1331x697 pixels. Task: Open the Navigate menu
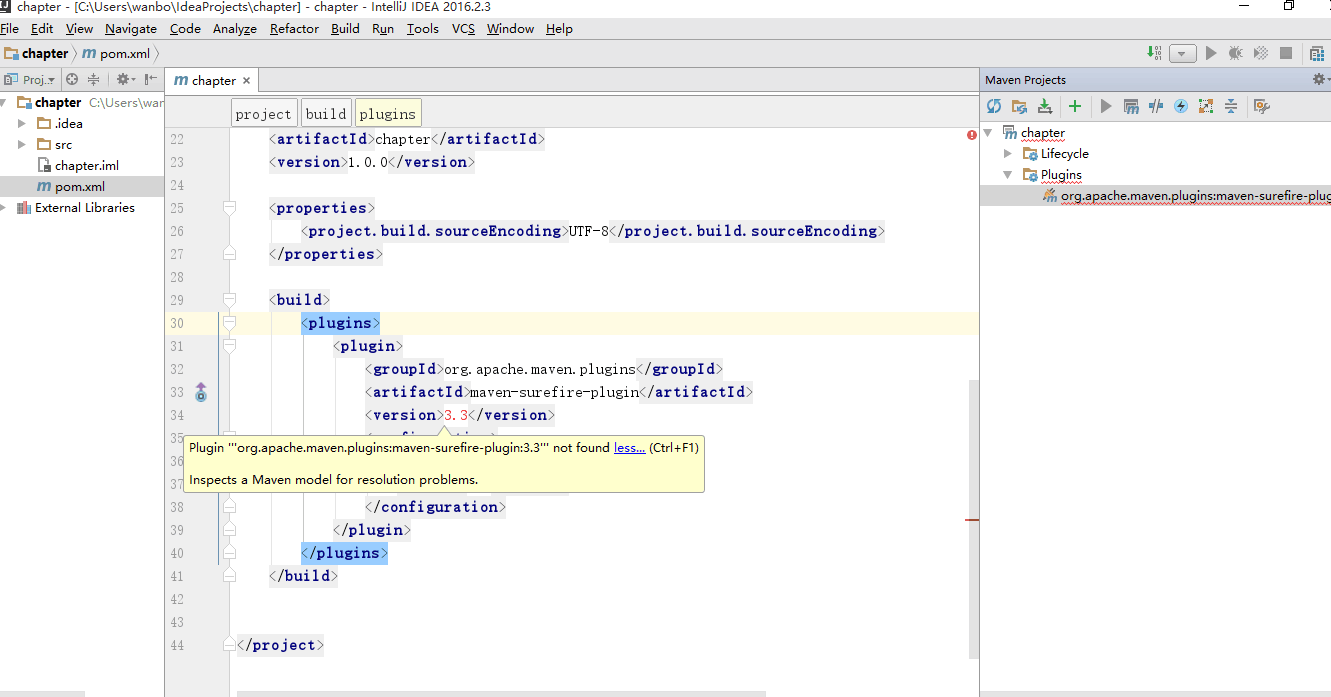(131, 29)
